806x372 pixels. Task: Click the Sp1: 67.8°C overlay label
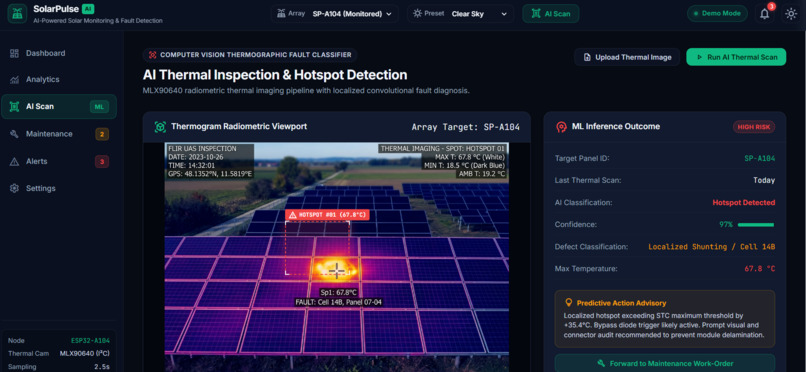click(338, 292)
